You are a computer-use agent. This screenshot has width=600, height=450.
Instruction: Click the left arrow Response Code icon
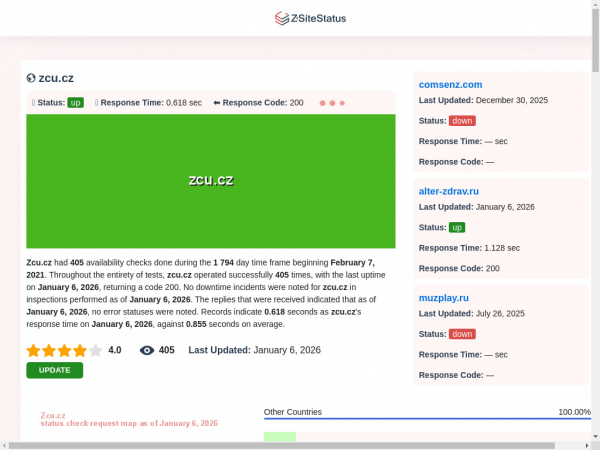coord(216,103)
